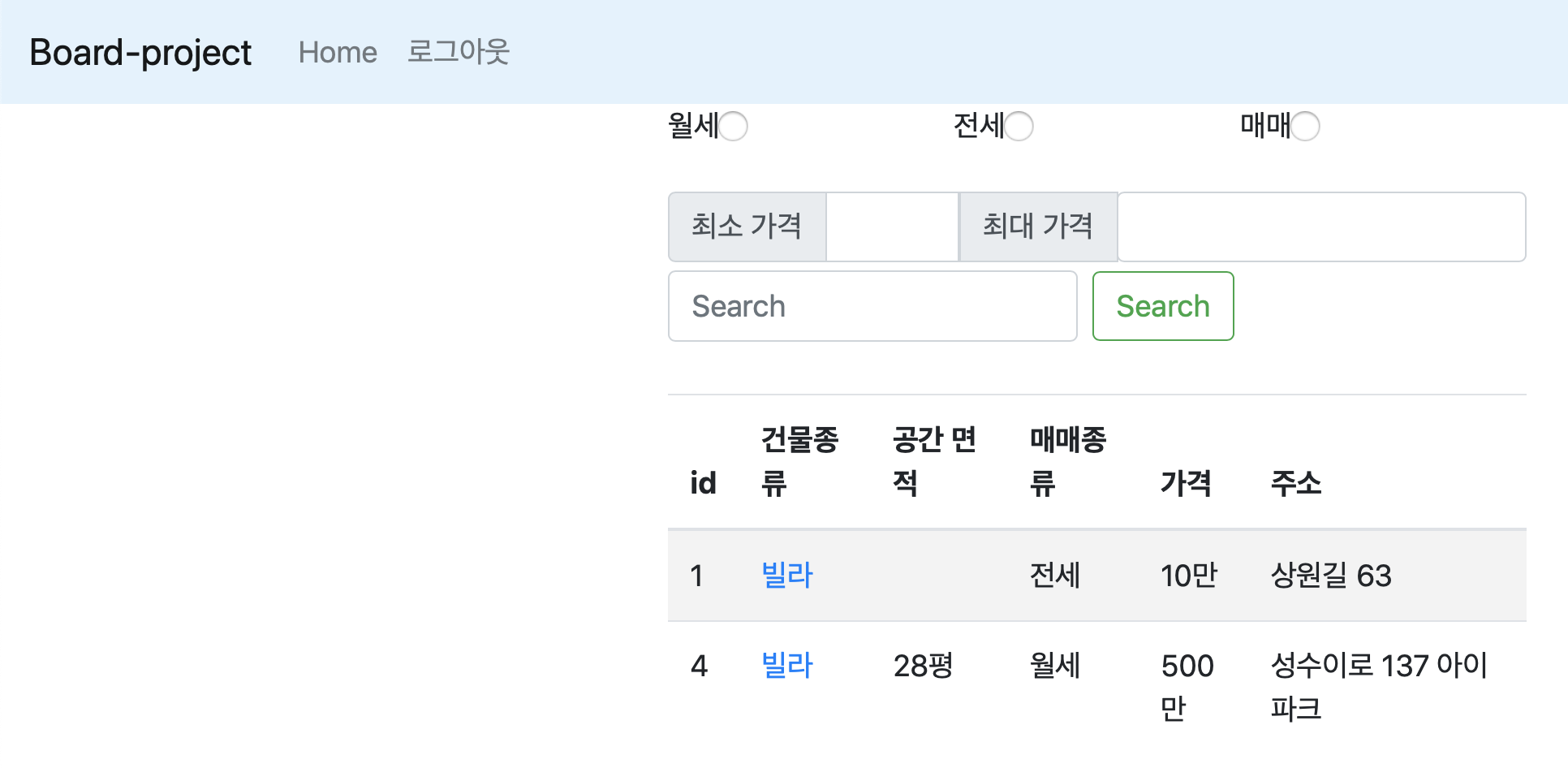Focus the Search text field

872,306
